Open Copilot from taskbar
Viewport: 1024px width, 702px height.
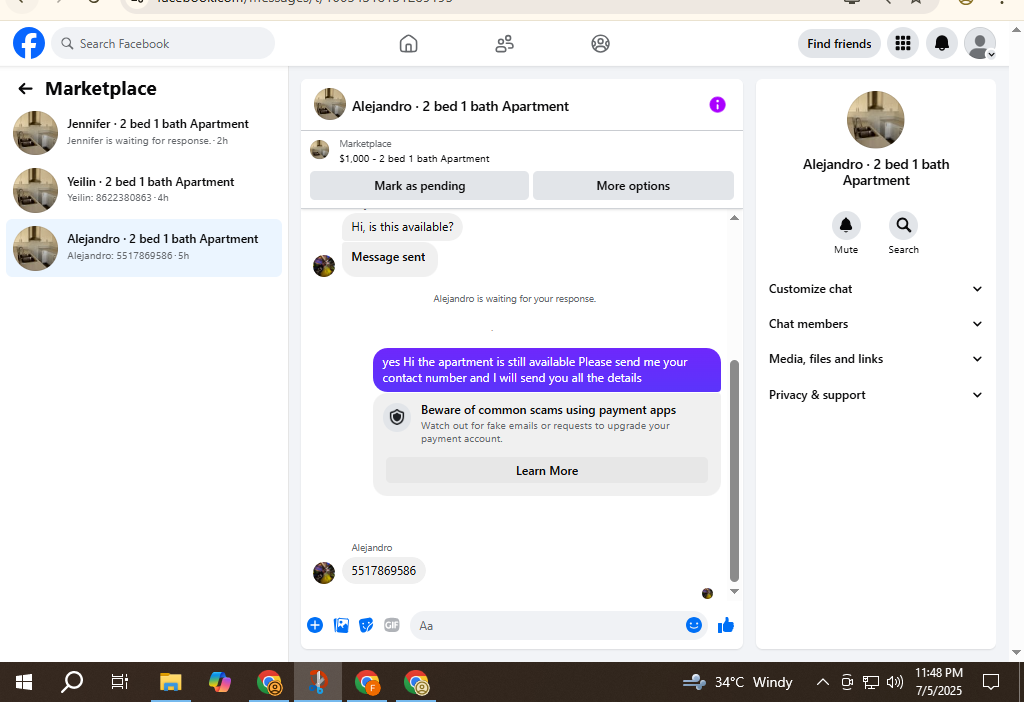(219, 682)
